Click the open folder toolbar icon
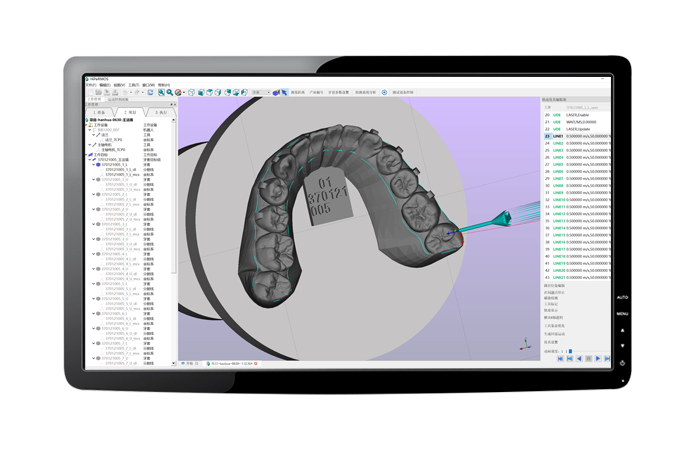This screenshot has height=450, width=696. click(x=99, y=92)
